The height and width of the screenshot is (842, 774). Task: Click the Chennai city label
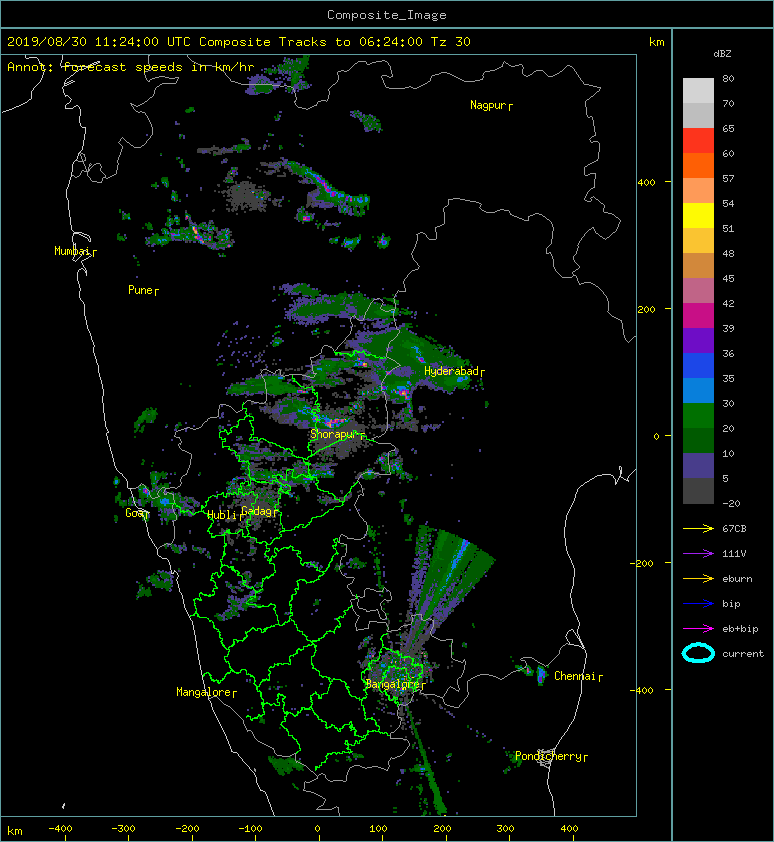click(x=578, y=676)
